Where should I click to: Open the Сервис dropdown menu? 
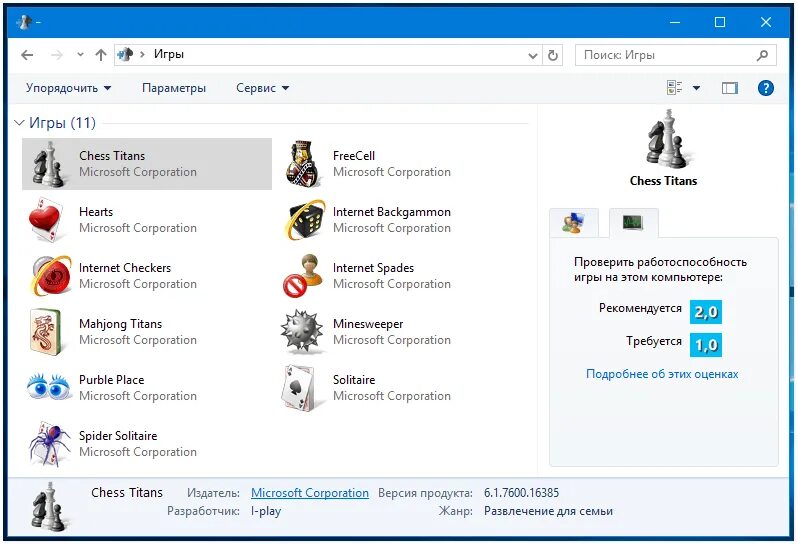[x=263, y=88]
